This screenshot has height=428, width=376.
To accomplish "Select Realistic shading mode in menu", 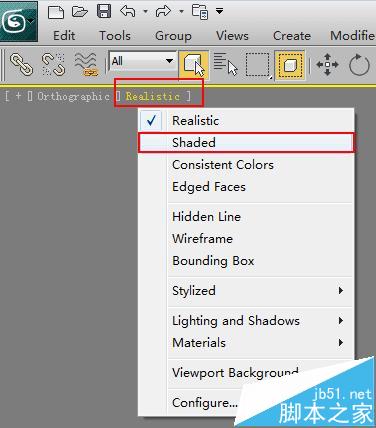I will 246,121.
